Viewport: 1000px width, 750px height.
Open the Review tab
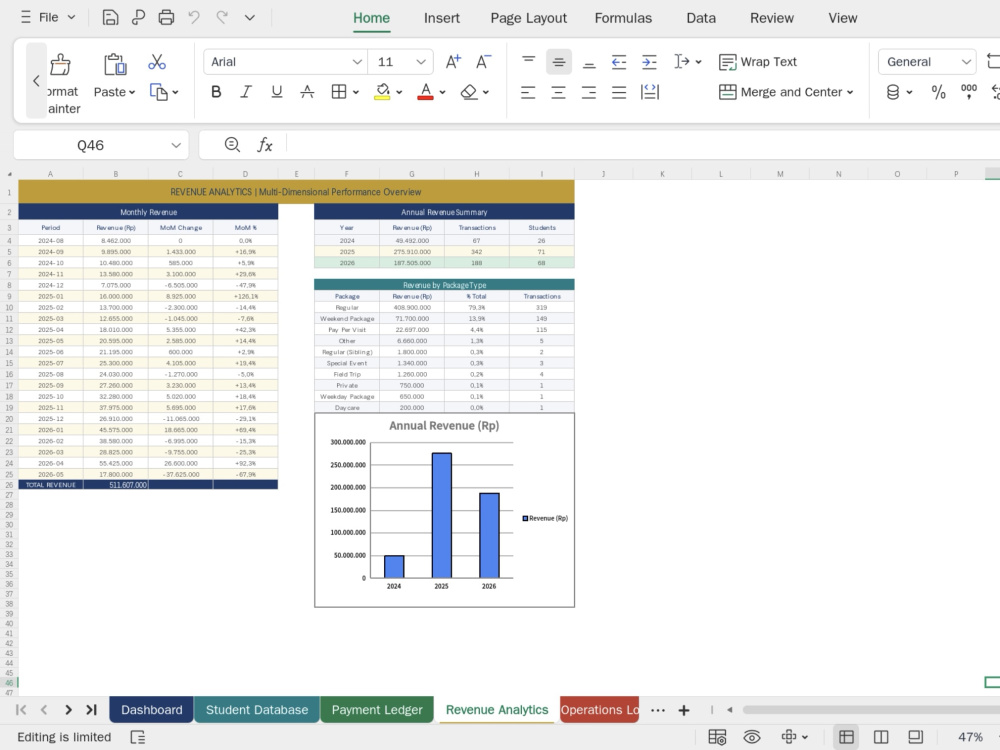[772, 18]
